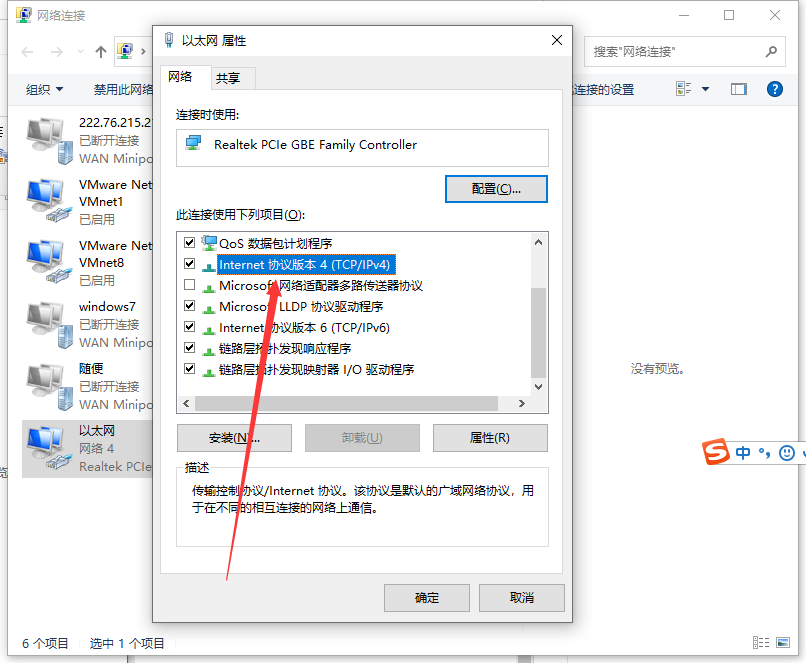The width and height of the screenshot is (806, 663).
Task: Open the help question mark icon
Action: (x=774, y=89)
